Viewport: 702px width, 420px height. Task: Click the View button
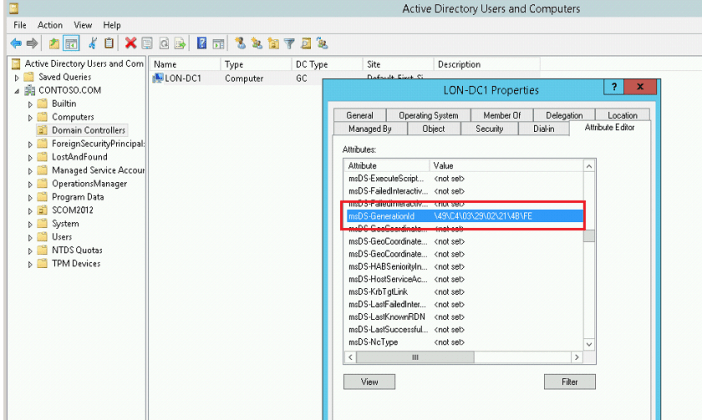click(x=369, y=382)
